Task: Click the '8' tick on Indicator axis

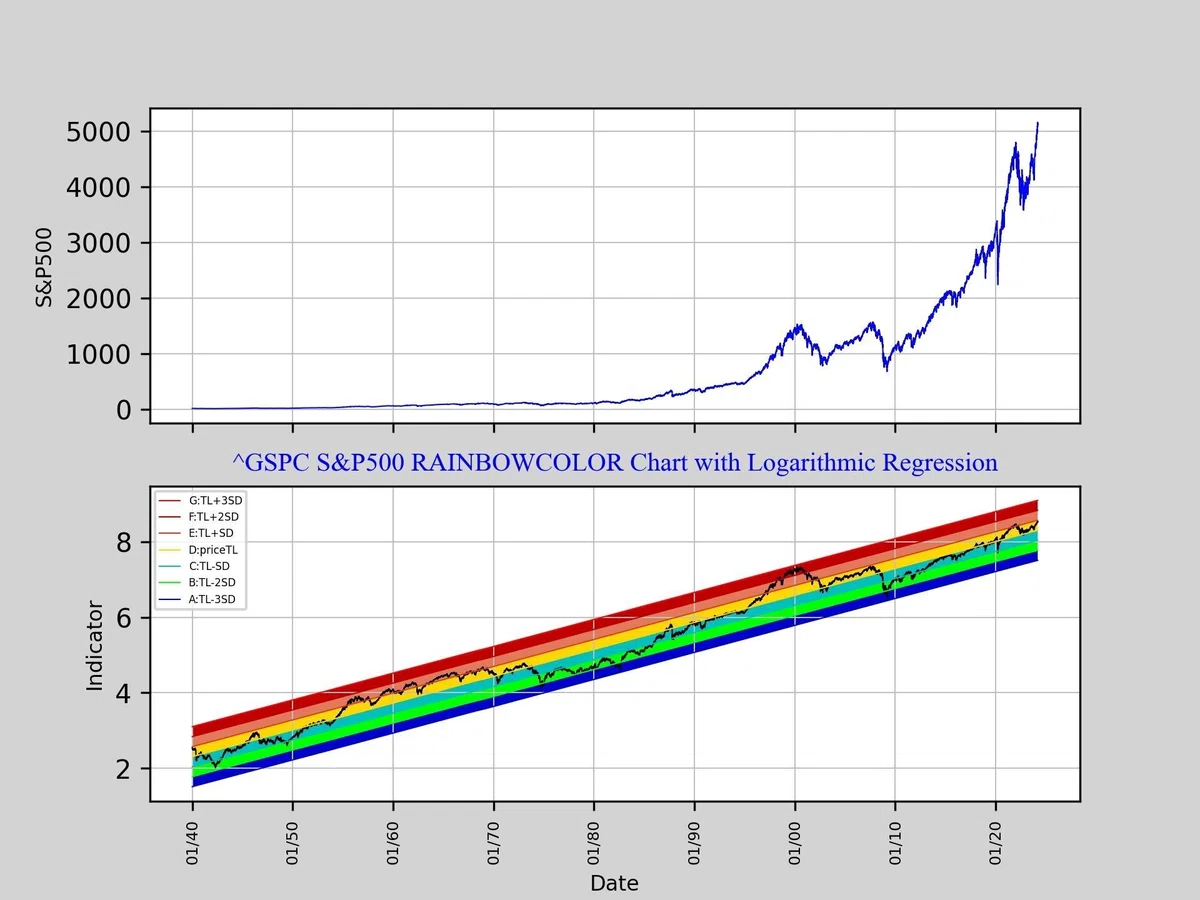Action: [x=125, y=543]
